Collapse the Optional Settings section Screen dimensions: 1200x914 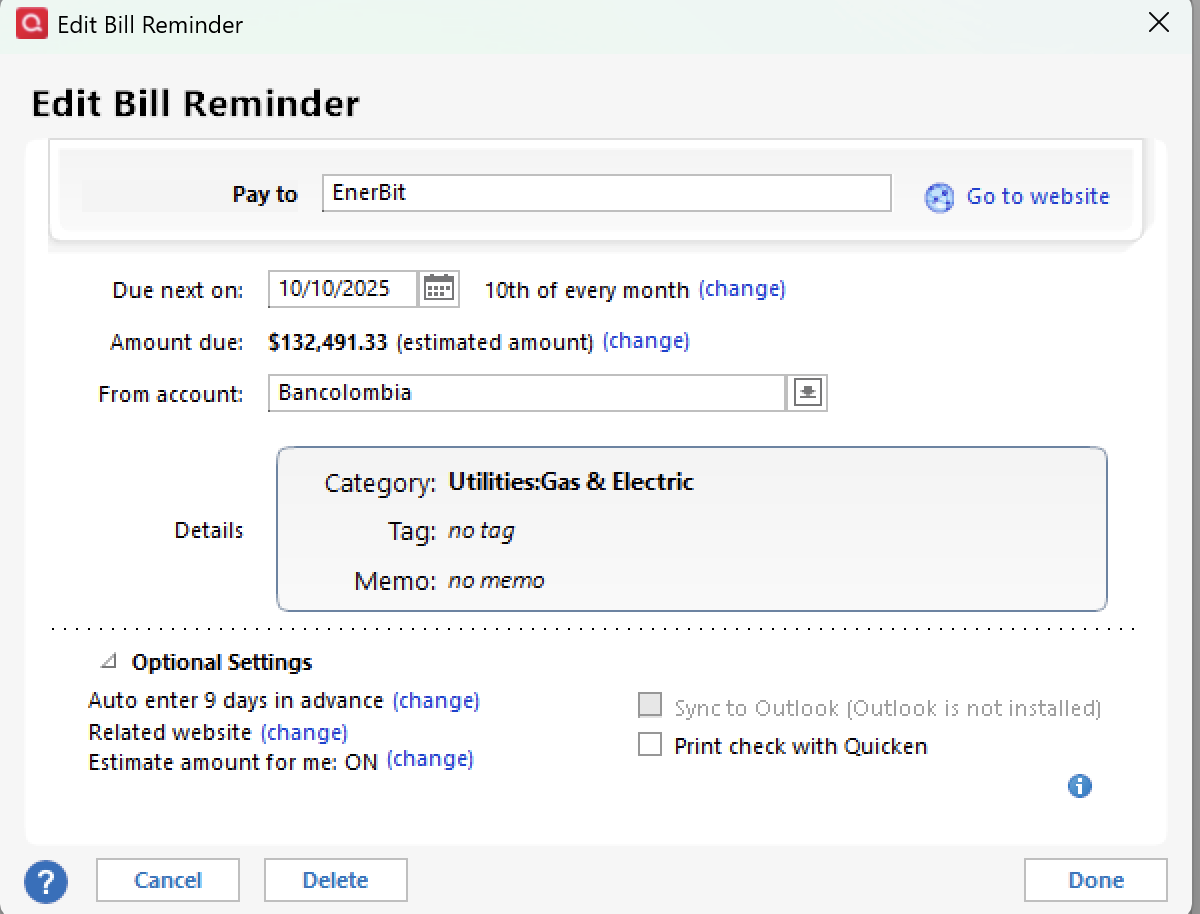pos(108,661)
